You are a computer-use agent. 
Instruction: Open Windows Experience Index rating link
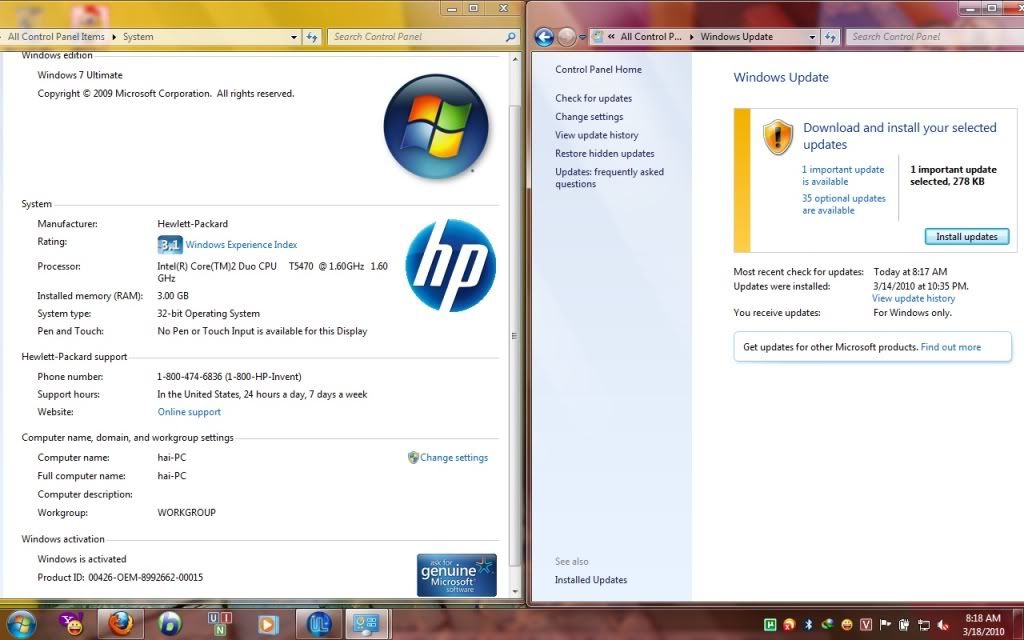click(x=241, y=245)
